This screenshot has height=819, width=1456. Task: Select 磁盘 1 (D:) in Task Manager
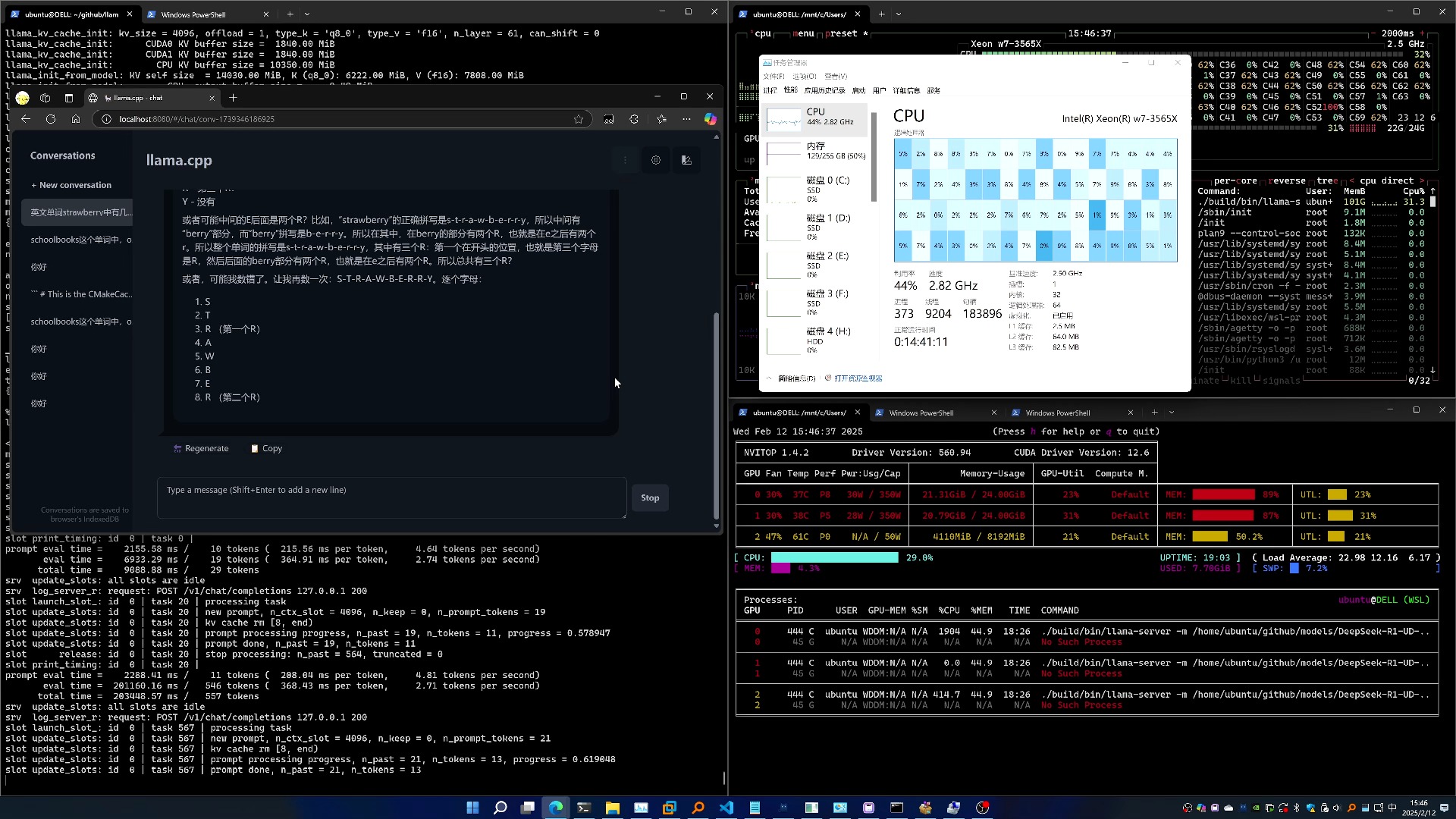point(816,227)
